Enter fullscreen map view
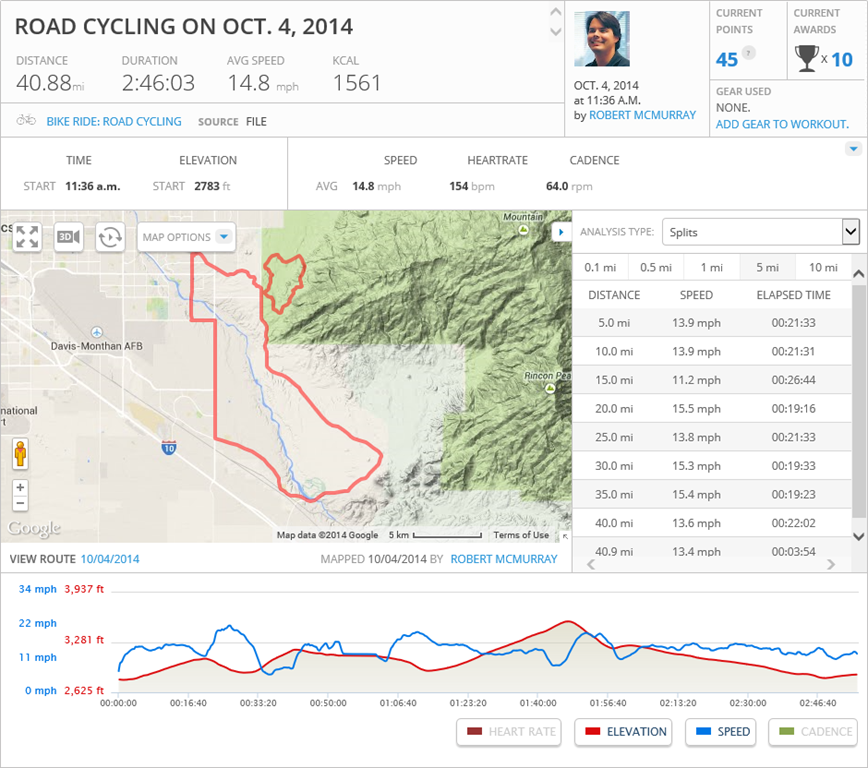 [x=27, y=237]
